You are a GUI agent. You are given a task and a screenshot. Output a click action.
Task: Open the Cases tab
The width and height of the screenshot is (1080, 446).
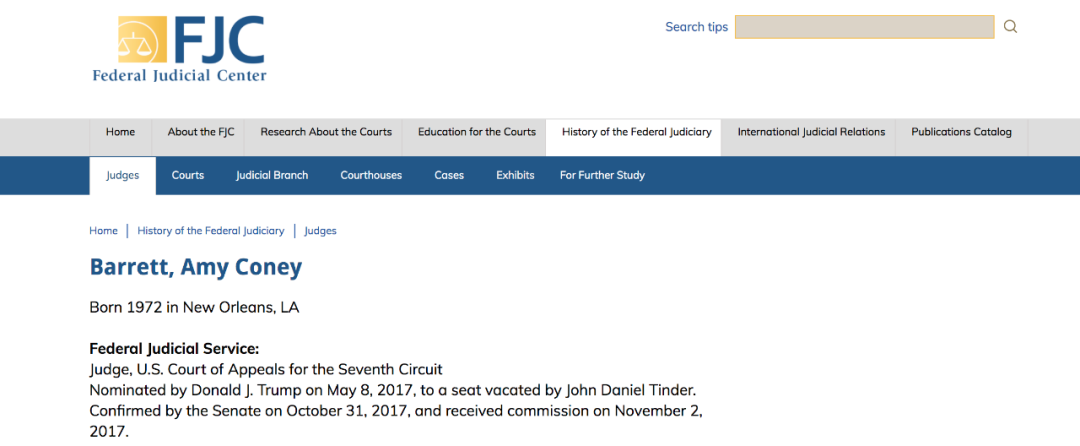(449, 176)
